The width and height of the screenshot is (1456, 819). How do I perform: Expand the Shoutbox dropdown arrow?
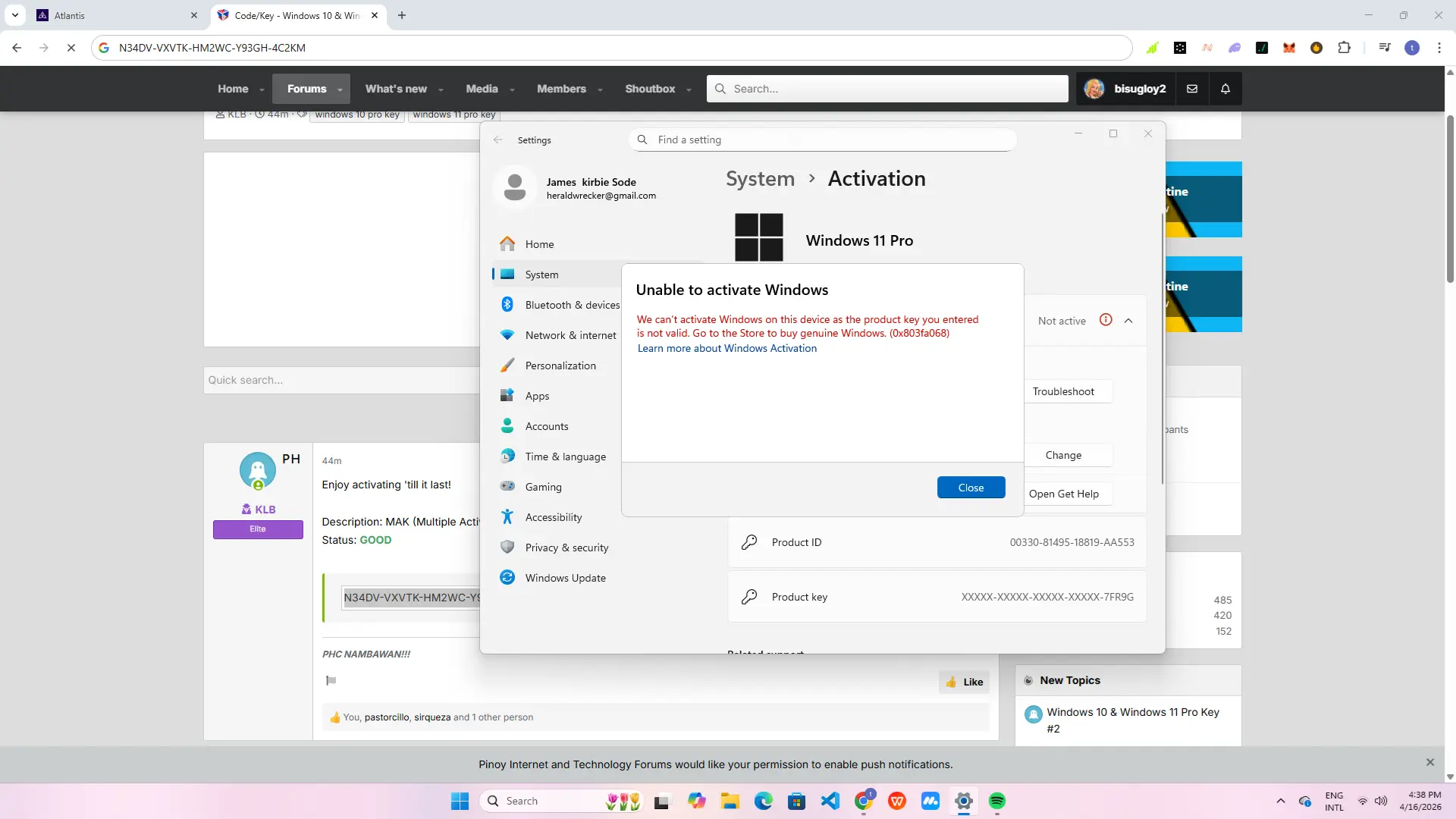pyautogui.click(x=689, y=89)
